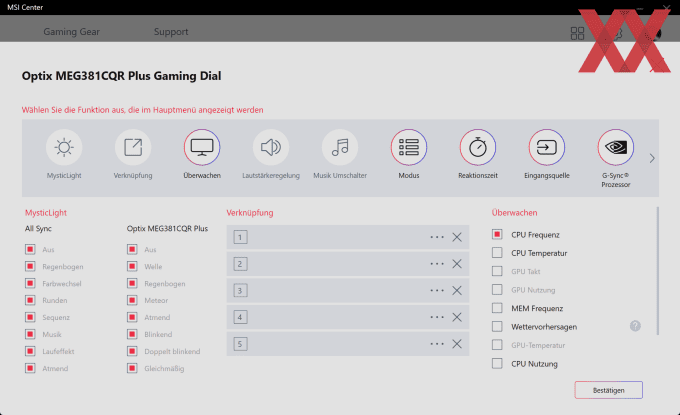This screenshot has height=415, width=680.
Task: Toggle the Überwachen monitor icon
Action: (202, 147)
